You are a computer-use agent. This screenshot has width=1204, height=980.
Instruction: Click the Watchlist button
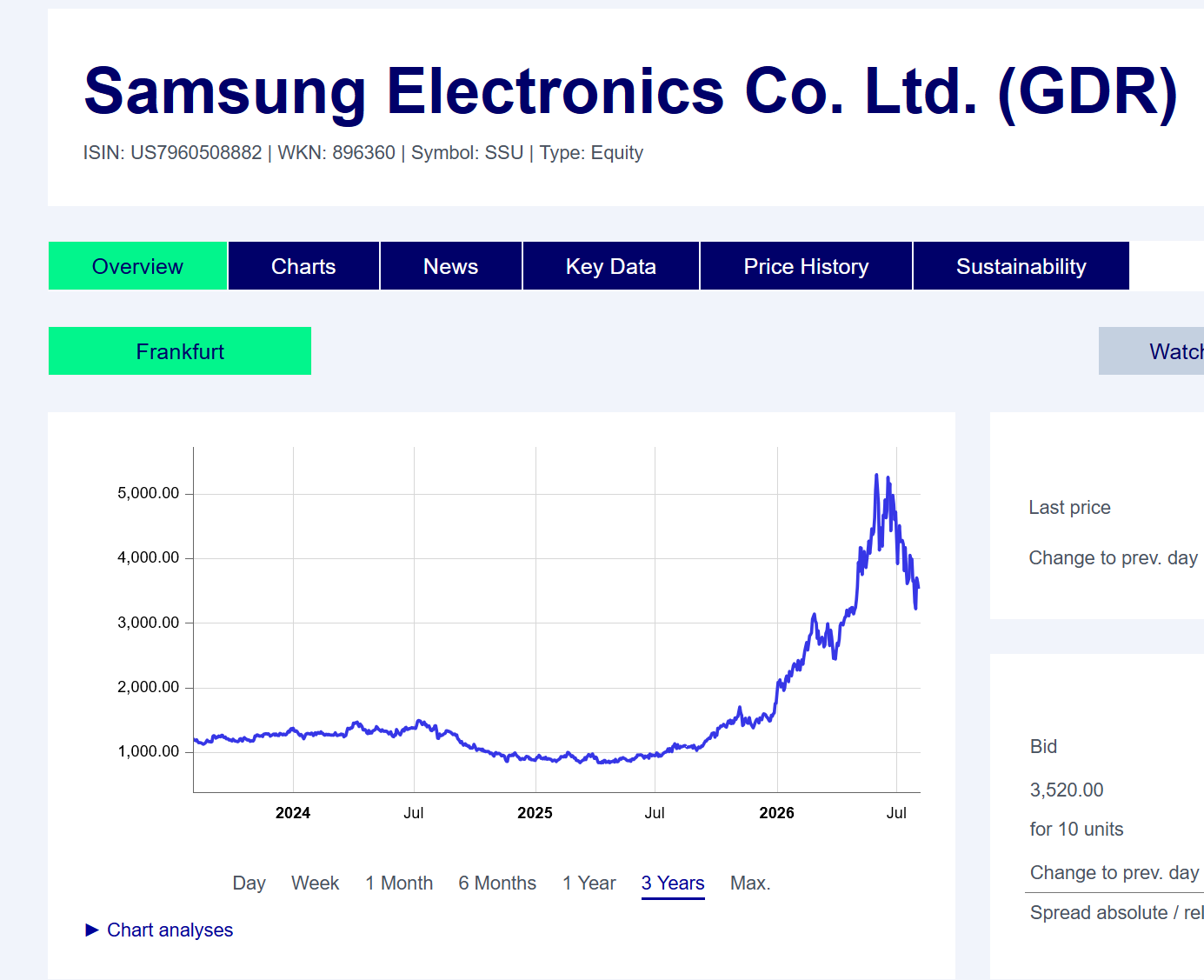tap(1151, 351)
